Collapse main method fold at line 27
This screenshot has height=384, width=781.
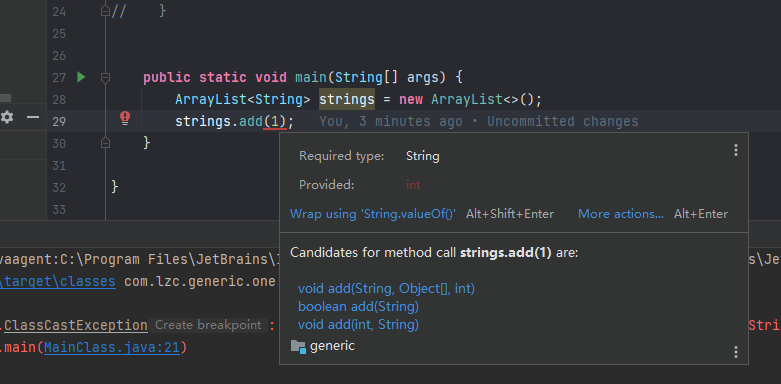click(105, 77)
